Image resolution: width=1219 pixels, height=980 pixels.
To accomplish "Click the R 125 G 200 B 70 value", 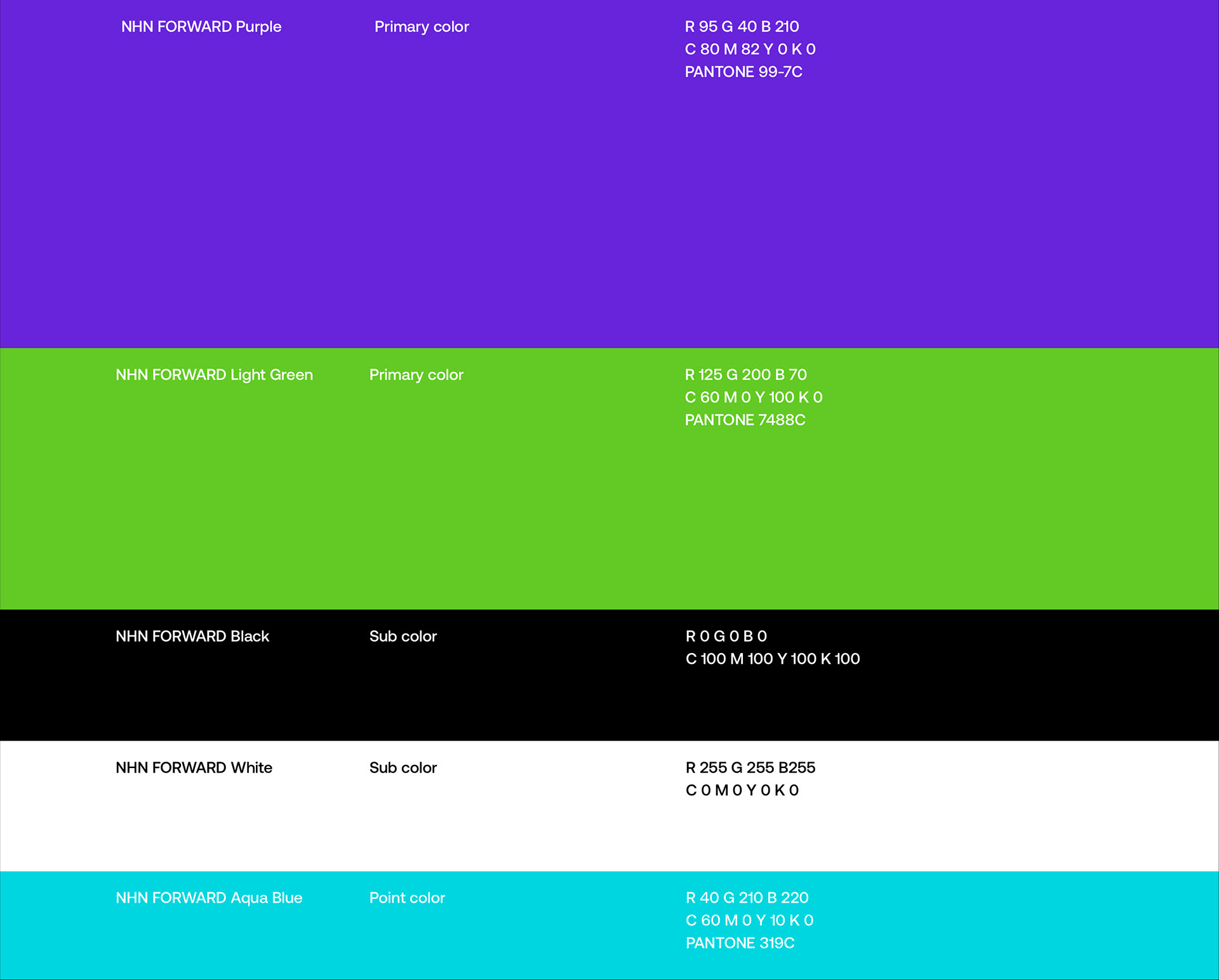I will tap(745, 374).
